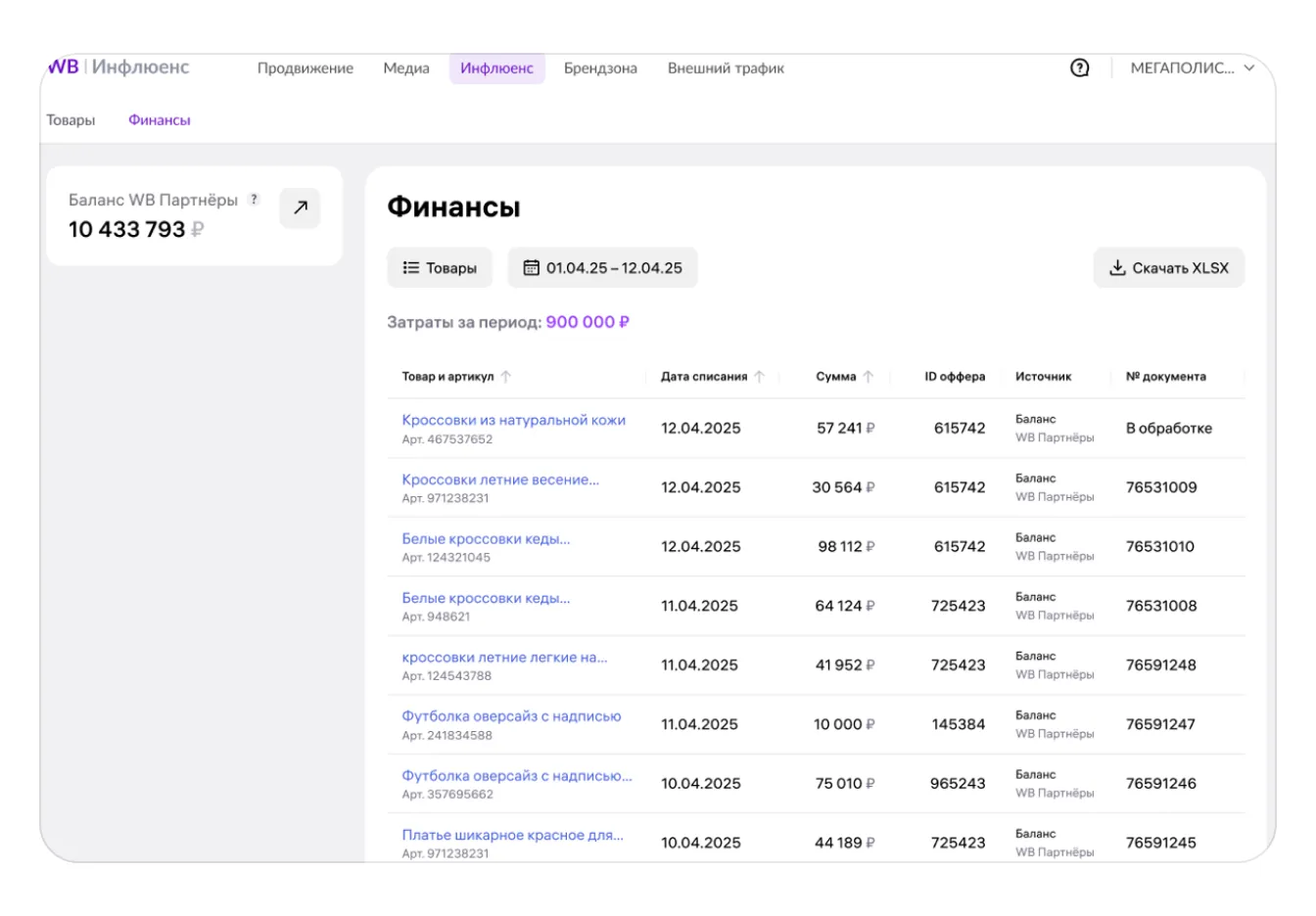Select document number 76531008
The image size is (1316, 916).
pyautogui.click(x=1161, y=606)
